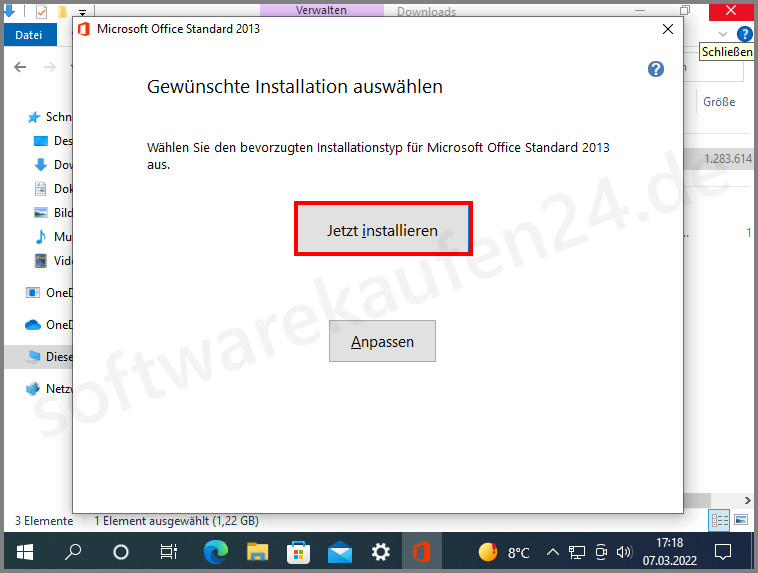Click the Office installer taskbar icon
The width and height of the screenshot is (758, 573).
tap(422, 552)
